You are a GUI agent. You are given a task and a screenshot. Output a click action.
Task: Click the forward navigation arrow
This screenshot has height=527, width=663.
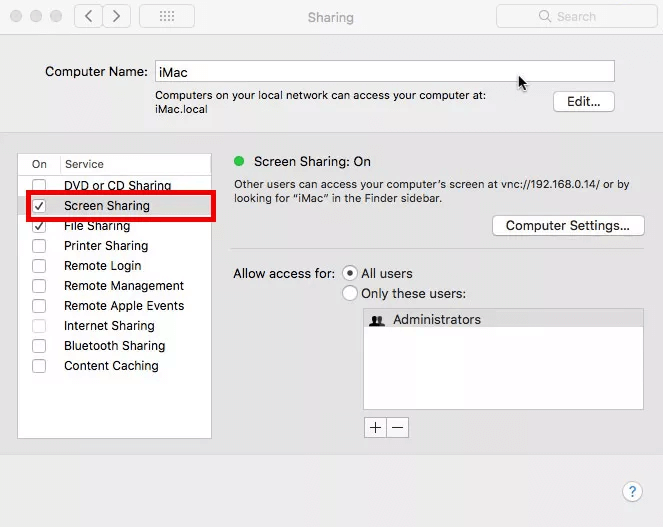point(117,16)
